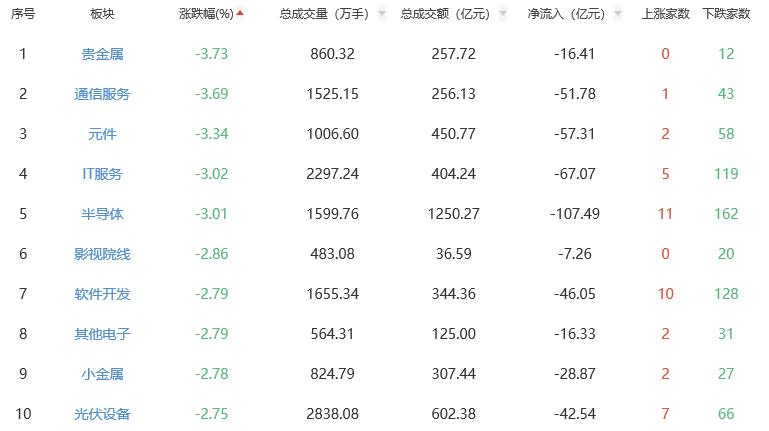This screenshot has height=431, width=769.
Task: Click the 半导体 net inflow value -107.49
Action: click(574, 213)
